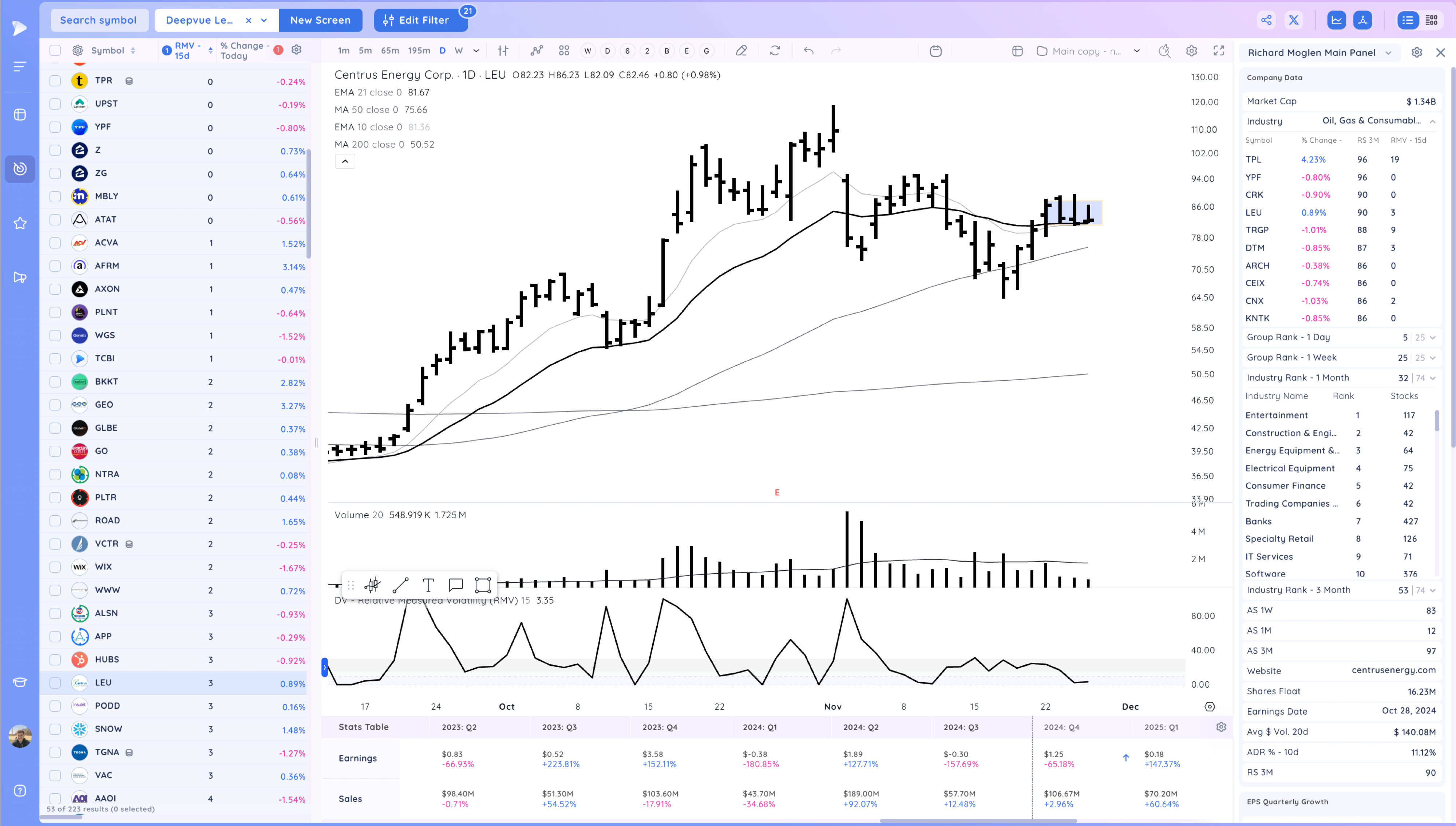Viewport: 1456px width, 826px height.
Task: Open Richard Moglen panel settings gear
Action: [x=1416, y=52]
